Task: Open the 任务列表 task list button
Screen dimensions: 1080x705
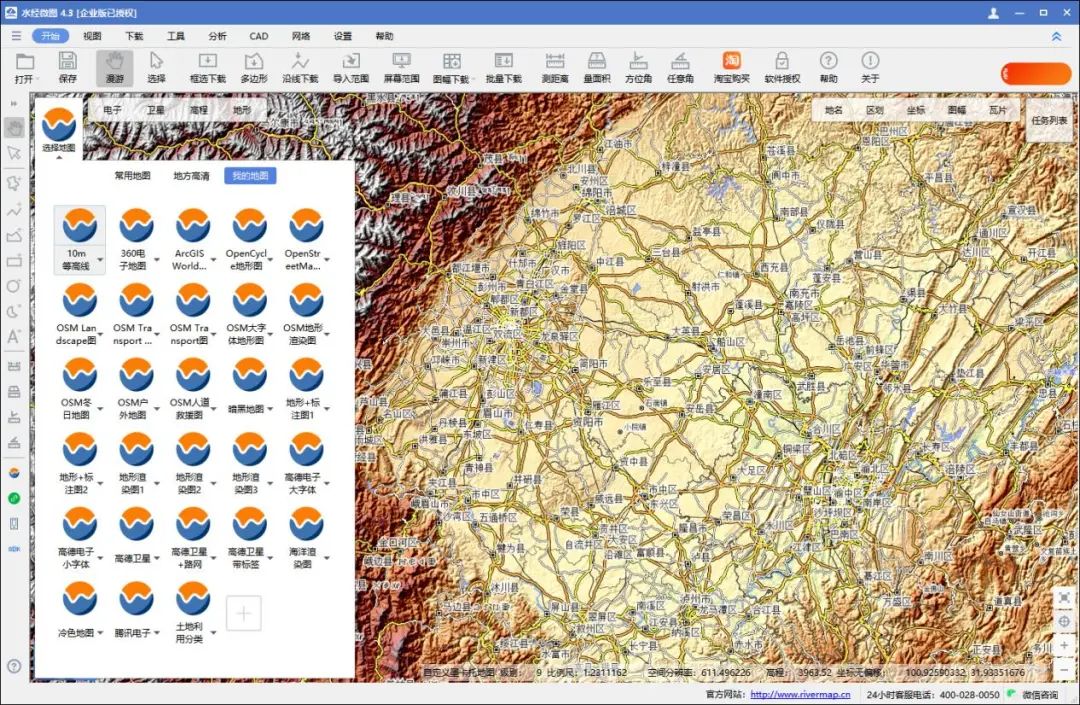Action: click(x=1050, y=119)
